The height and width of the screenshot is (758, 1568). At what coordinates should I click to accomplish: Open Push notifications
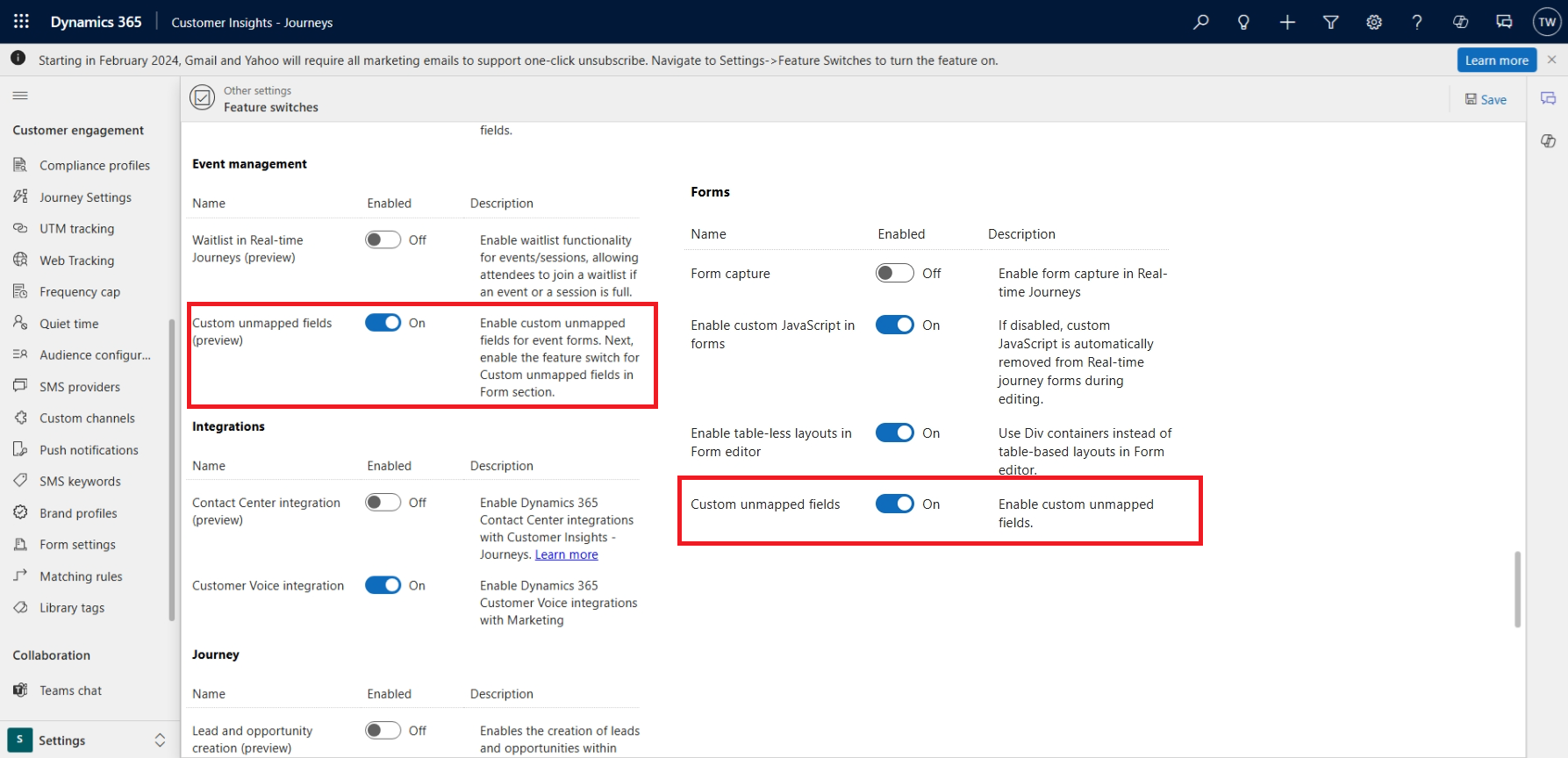(89, 449)
